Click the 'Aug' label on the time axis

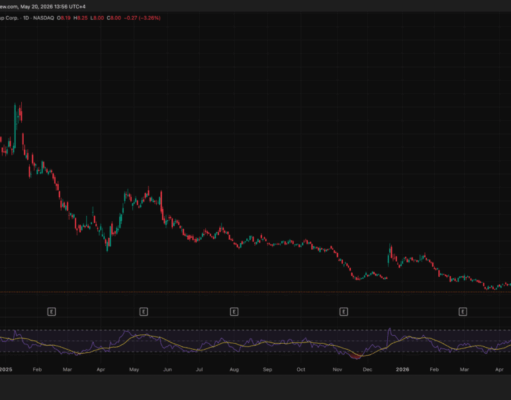[x=234, y=369]
